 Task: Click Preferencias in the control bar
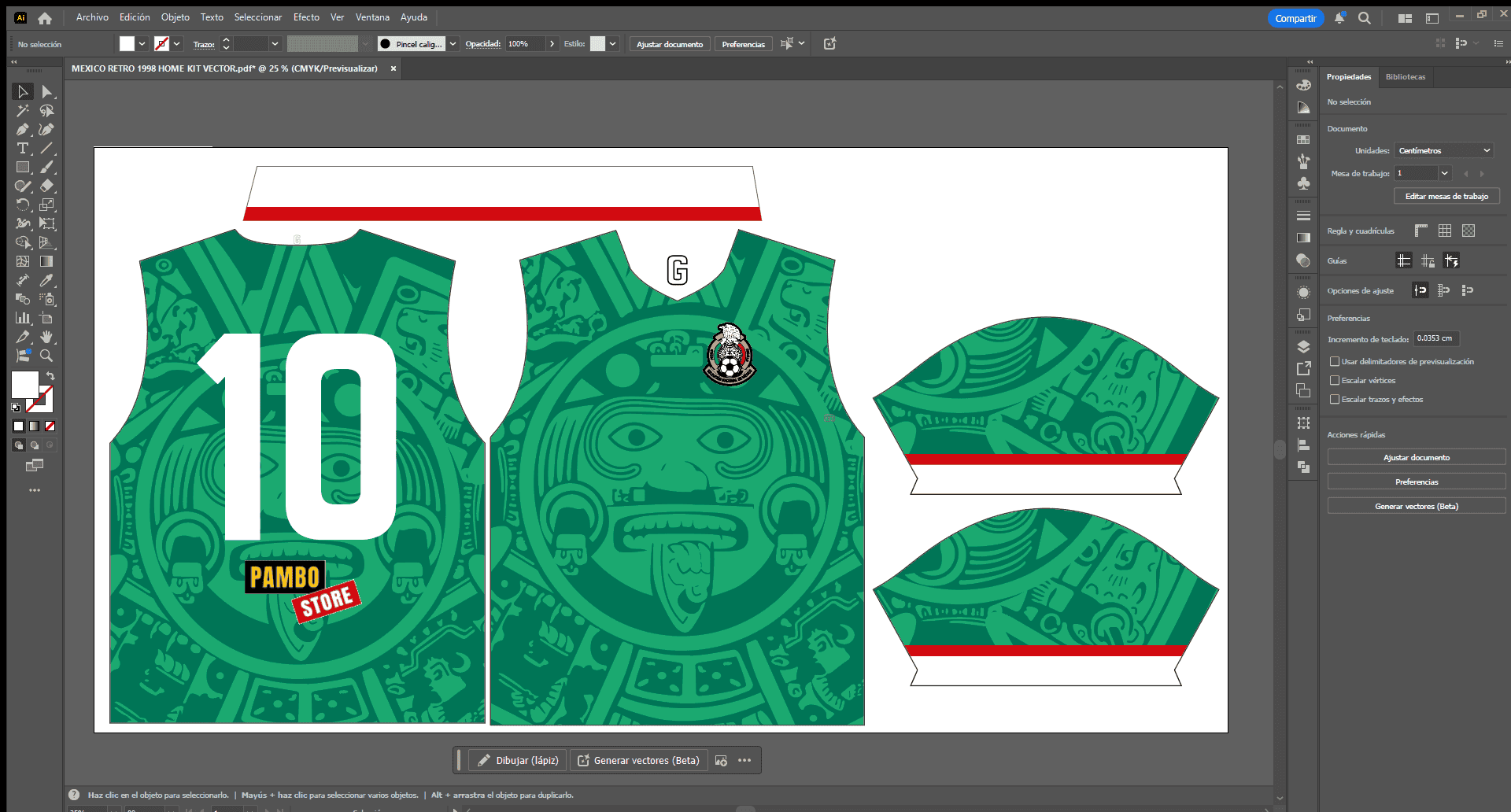(x=743, y=44)
